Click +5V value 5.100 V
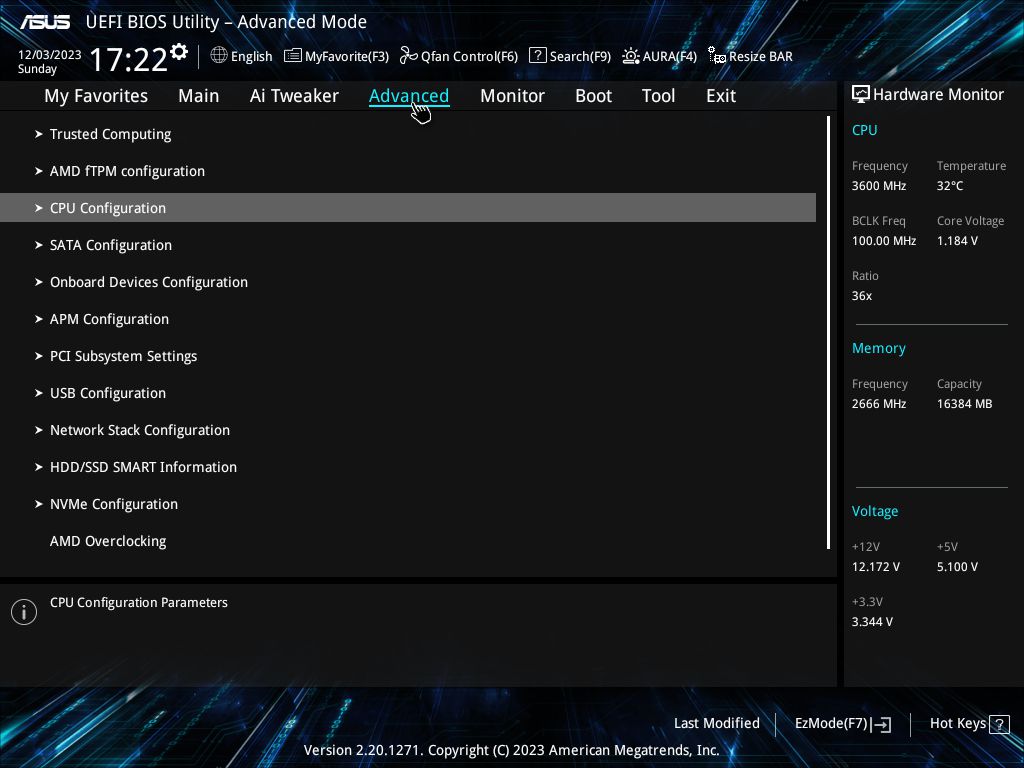This screenshot has height=768, width=1024. point(957,567)
